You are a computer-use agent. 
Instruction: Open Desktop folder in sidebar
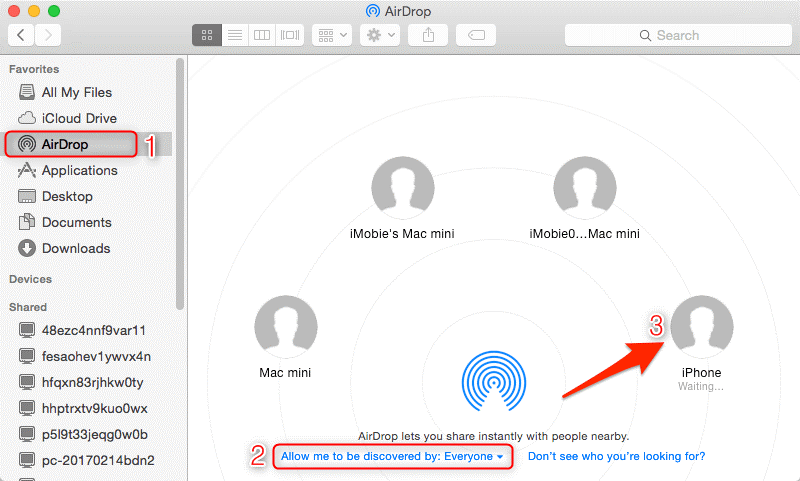pyautogui.click(x=55, y=196)
